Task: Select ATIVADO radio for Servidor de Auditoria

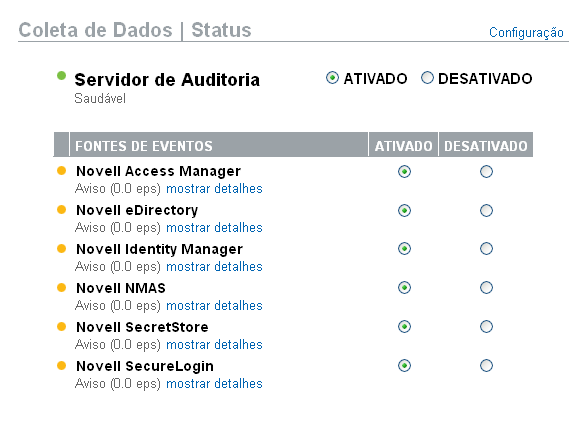Action: click(332, 78)
